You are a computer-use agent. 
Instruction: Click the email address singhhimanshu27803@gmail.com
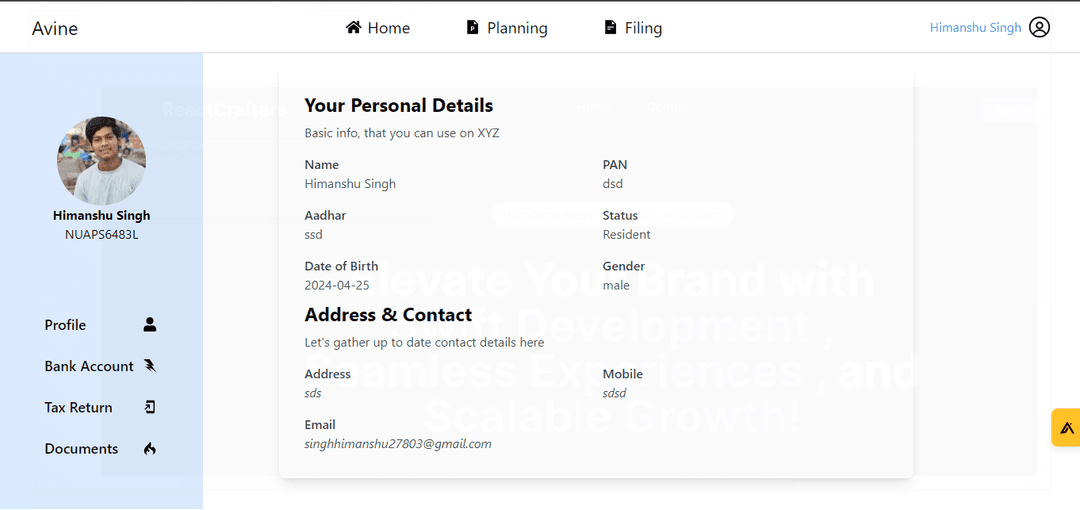398,444
